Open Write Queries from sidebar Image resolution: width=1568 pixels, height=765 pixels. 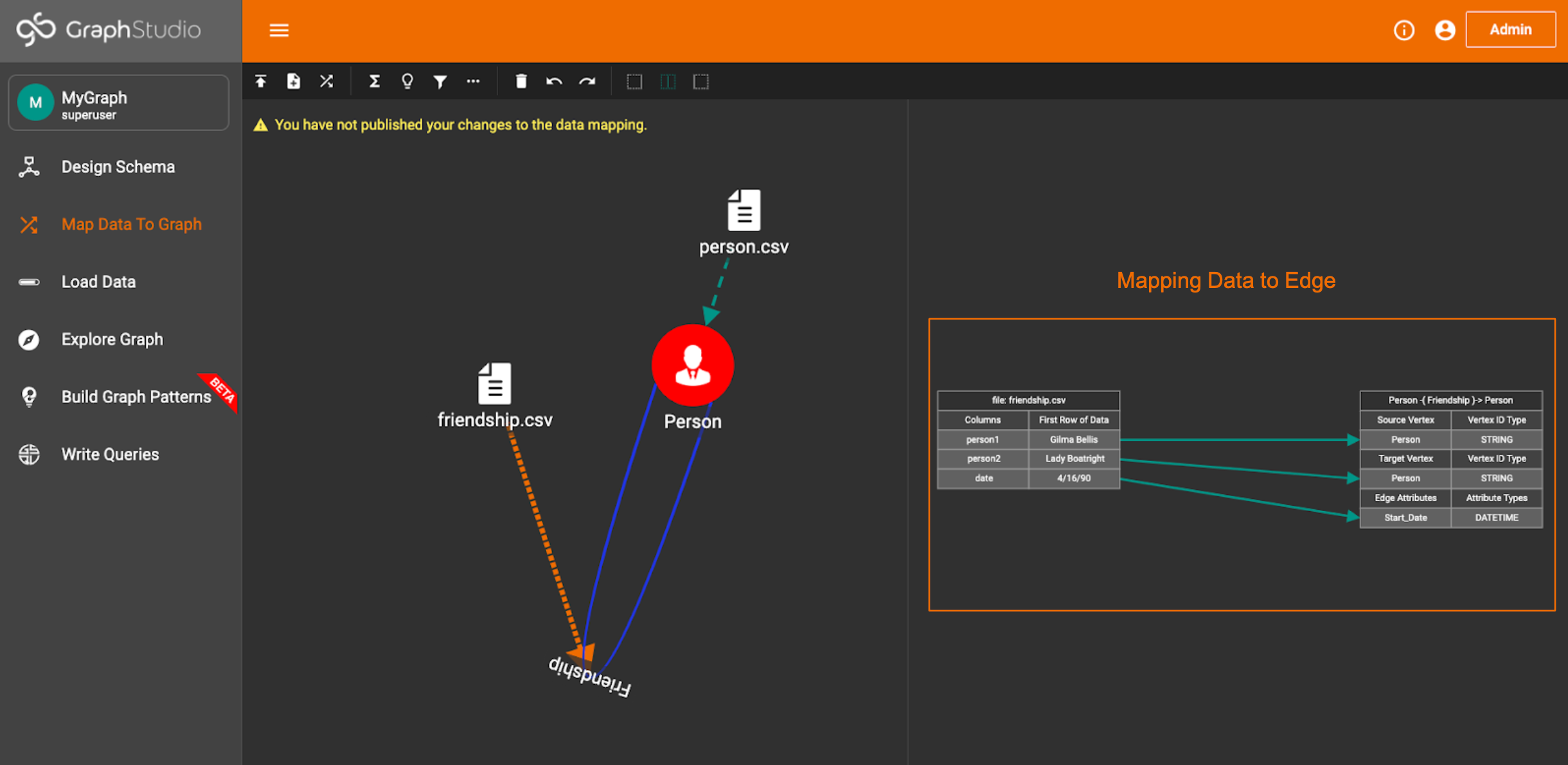point(110,455)
